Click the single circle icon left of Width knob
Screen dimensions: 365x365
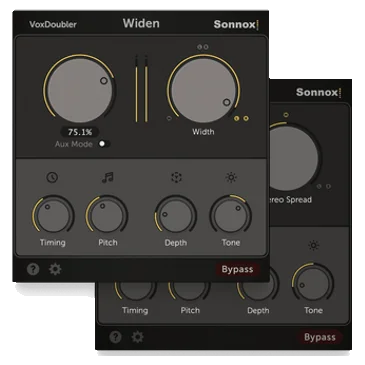point(169,118)
